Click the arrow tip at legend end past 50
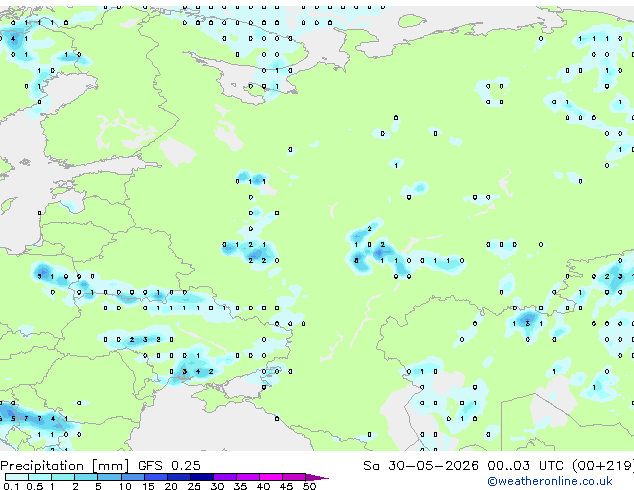The image size is (634, 490). click(317, 477)
